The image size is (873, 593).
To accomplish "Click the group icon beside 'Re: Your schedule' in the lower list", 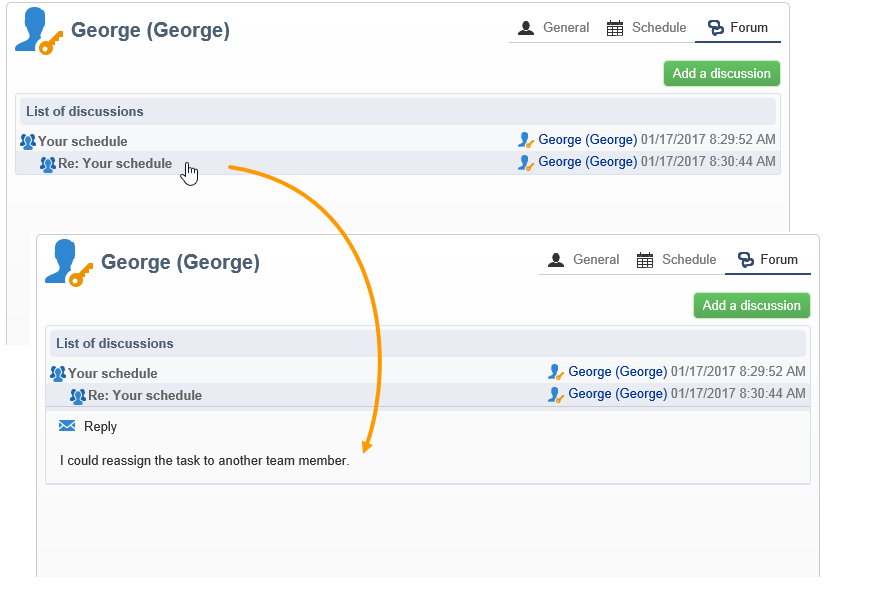I will [x=78, y=396].
